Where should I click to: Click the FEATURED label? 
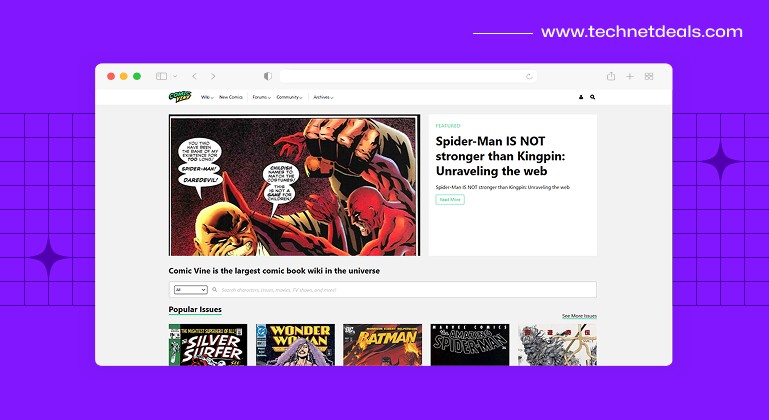448,126
